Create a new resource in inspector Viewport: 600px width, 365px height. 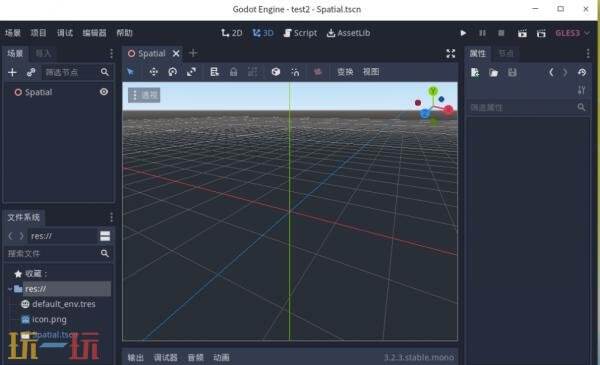475,72
